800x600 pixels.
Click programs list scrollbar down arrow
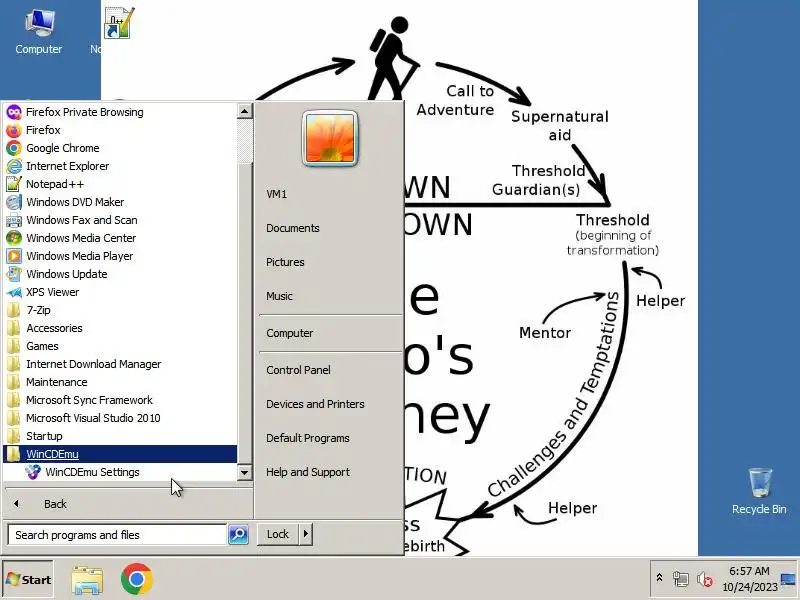pos(244,473)
